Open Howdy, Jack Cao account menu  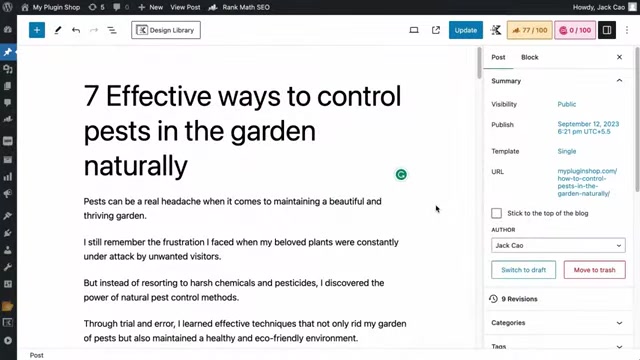coord(604,7)
